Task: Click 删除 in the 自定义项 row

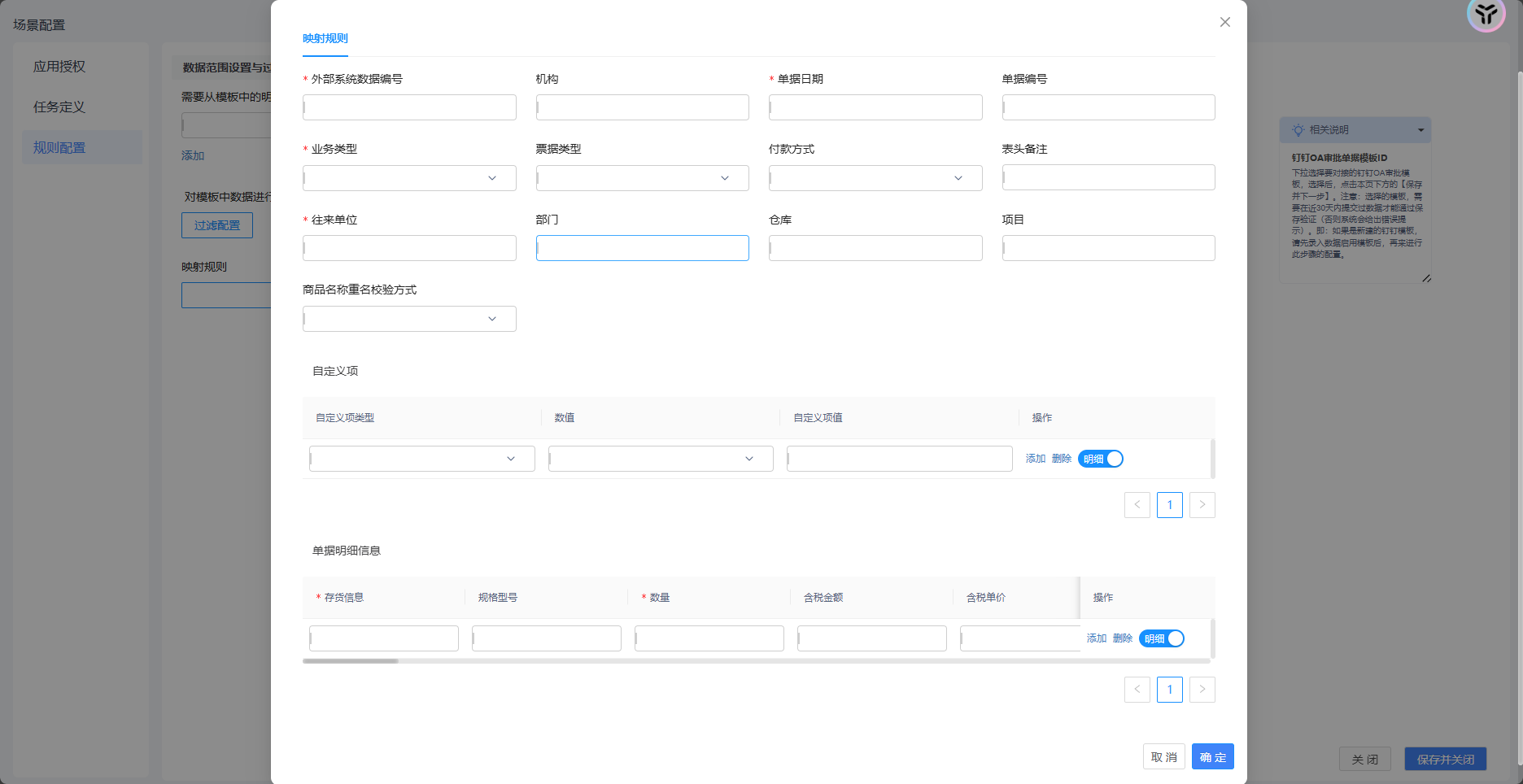Action: 1062,459
